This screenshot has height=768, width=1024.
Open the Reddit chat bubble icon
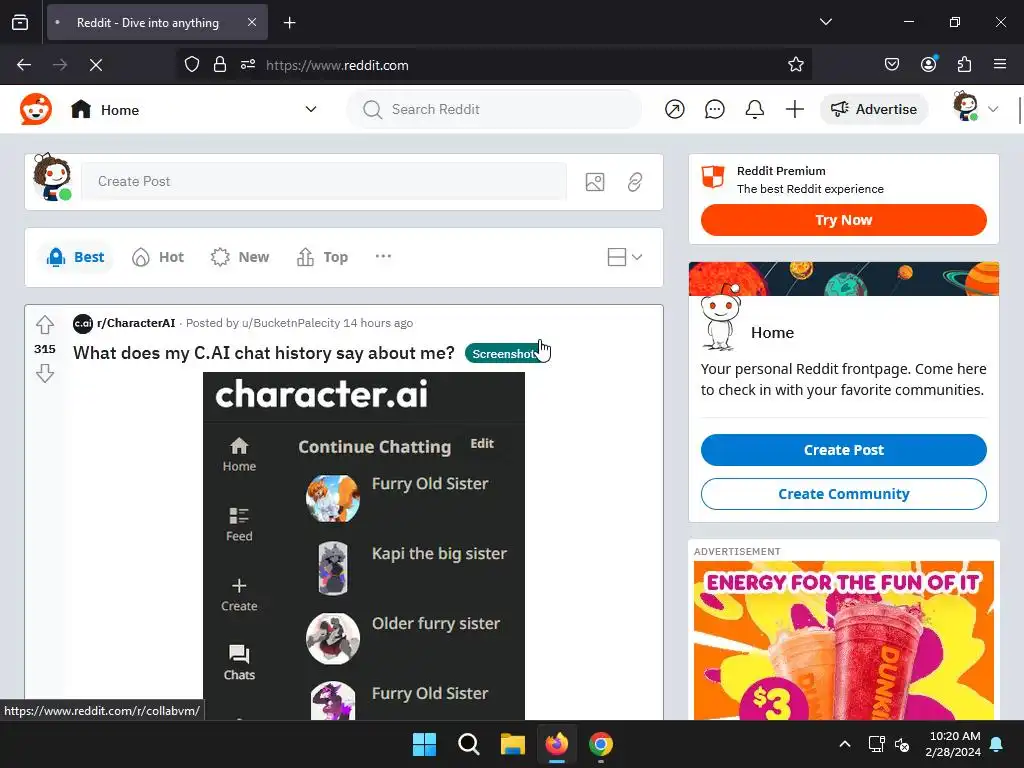714,109
